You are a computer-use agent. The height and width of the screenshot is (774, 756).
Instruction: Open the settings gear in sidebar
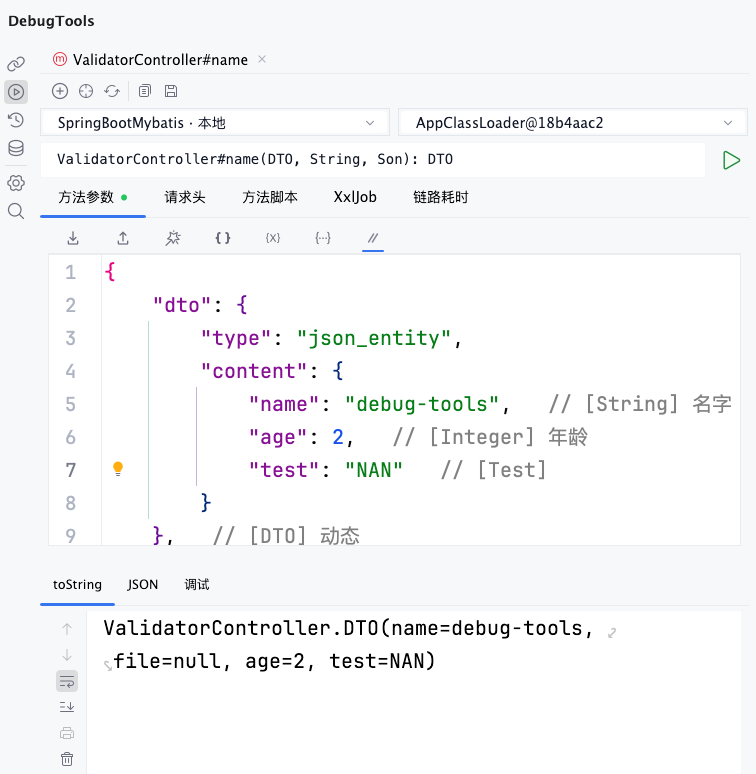coord(16,183)
